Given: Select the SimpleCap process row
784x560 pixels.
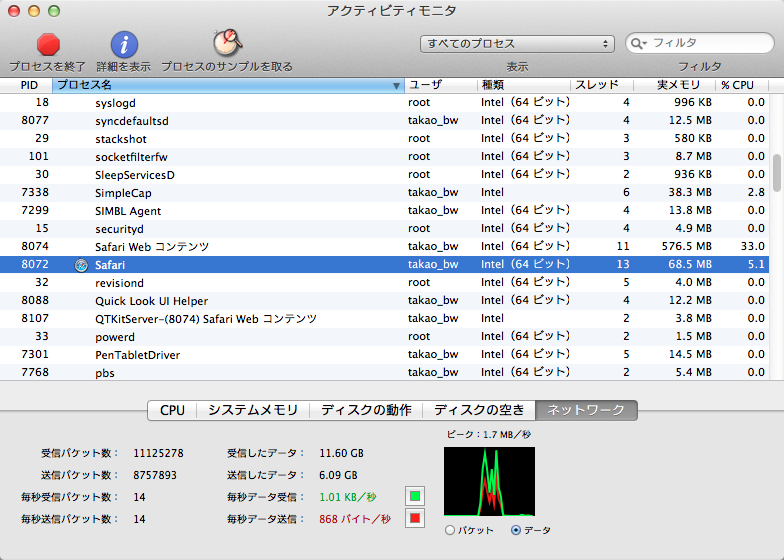Looking at the screenshot, I should coord(384,192).
